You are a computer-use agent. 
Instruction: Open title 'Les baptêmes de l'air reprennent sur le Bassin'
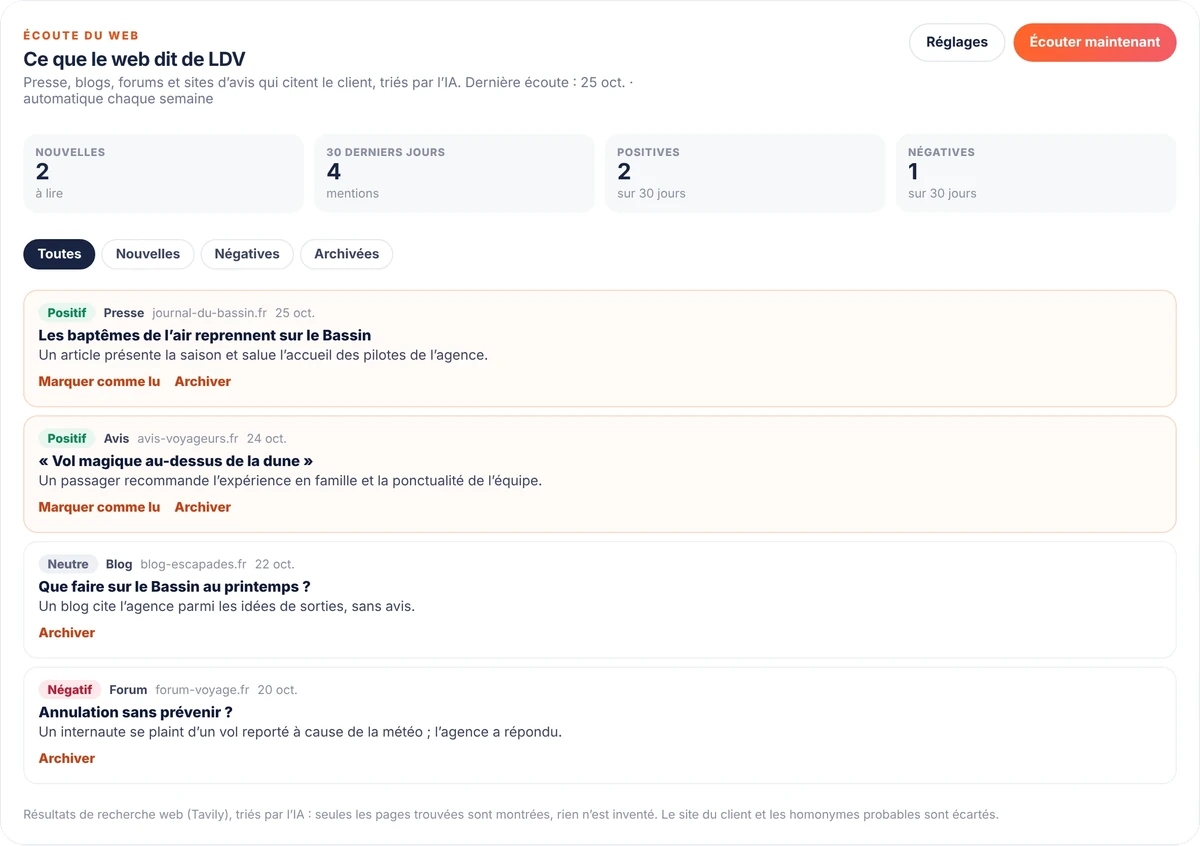coord(205,335)
